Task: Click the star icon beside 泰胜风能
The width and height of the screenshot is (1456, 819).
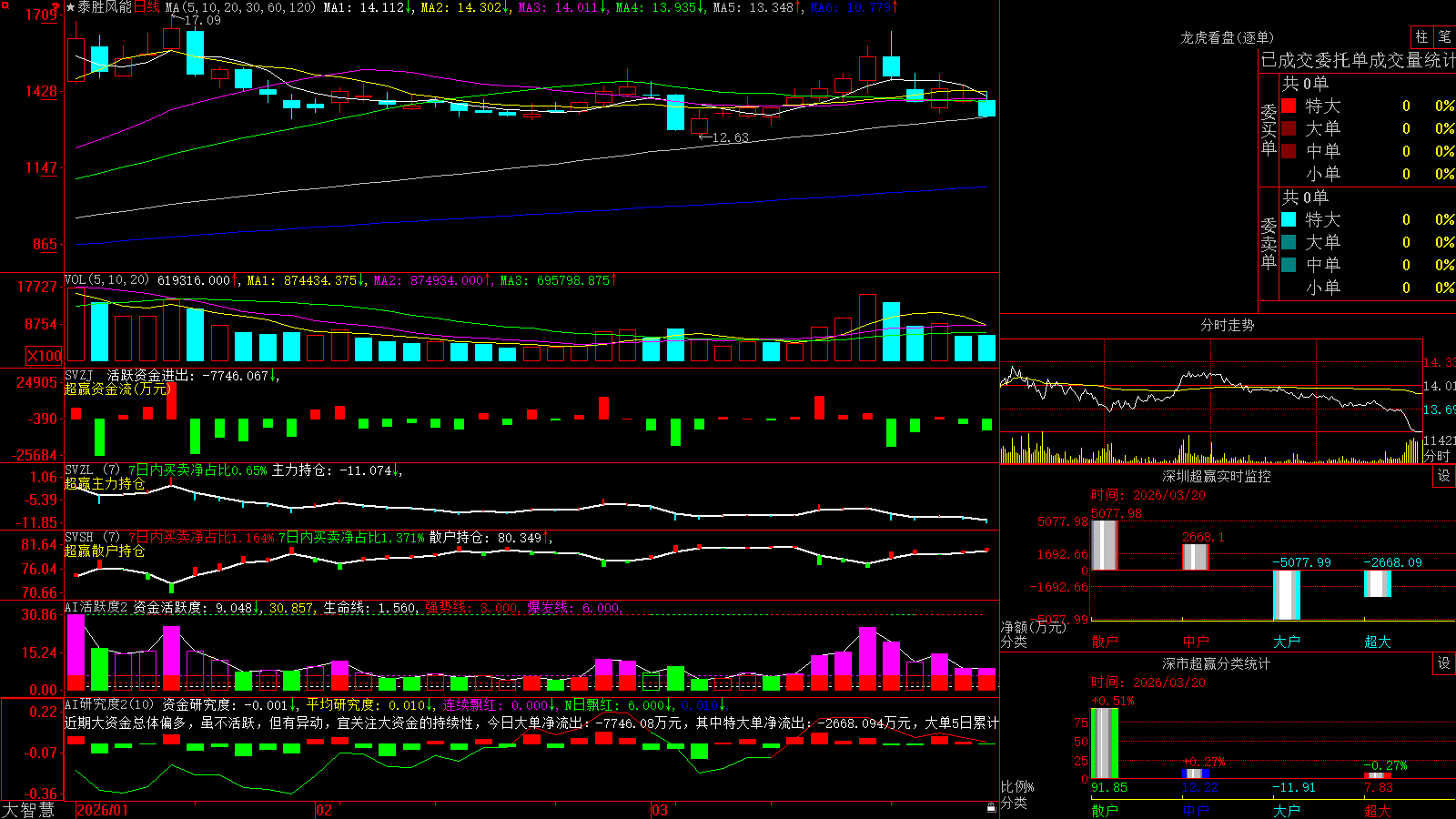Action: pos(70,7)
